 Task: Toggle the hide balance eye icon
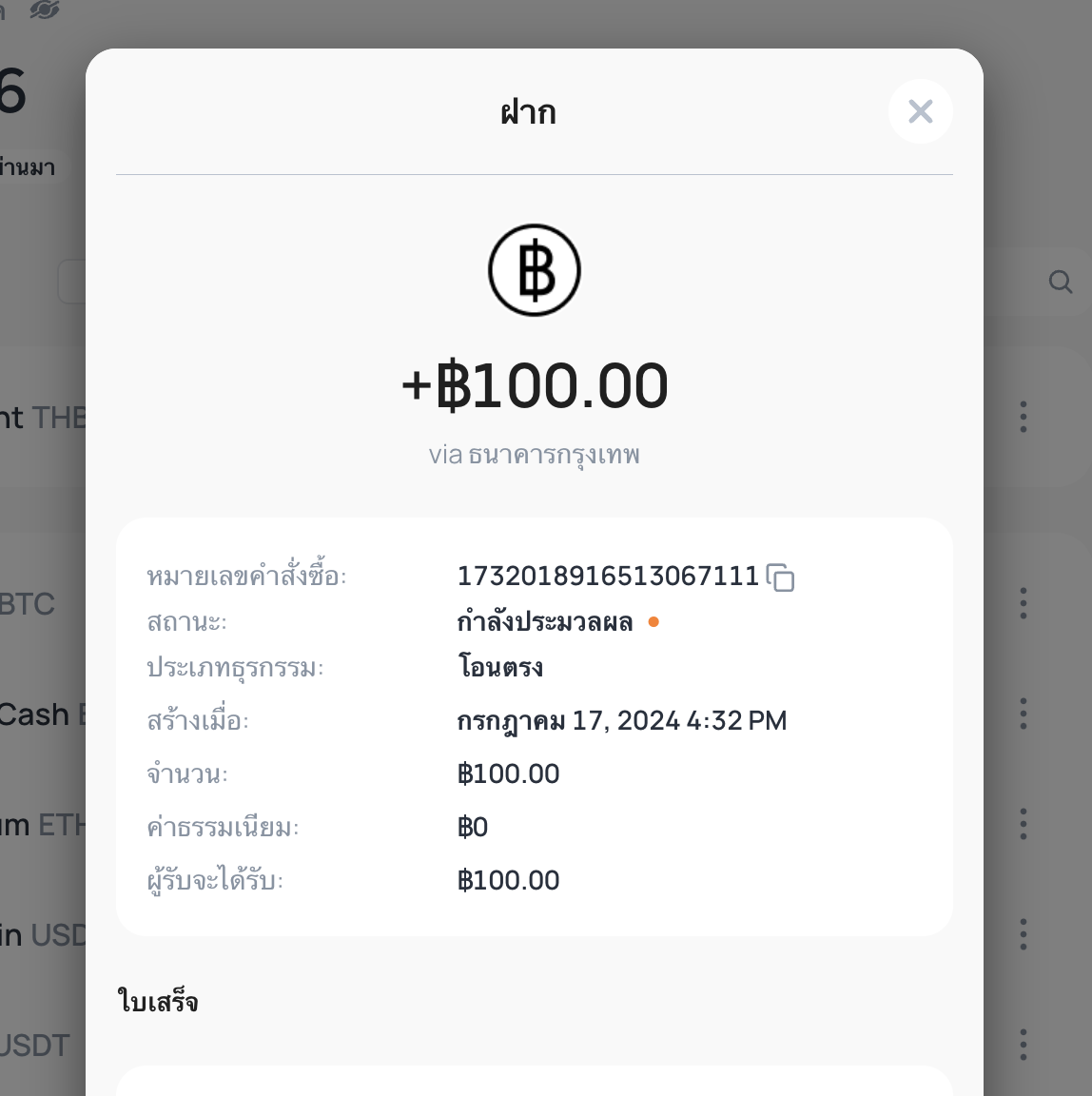[45, 10]
